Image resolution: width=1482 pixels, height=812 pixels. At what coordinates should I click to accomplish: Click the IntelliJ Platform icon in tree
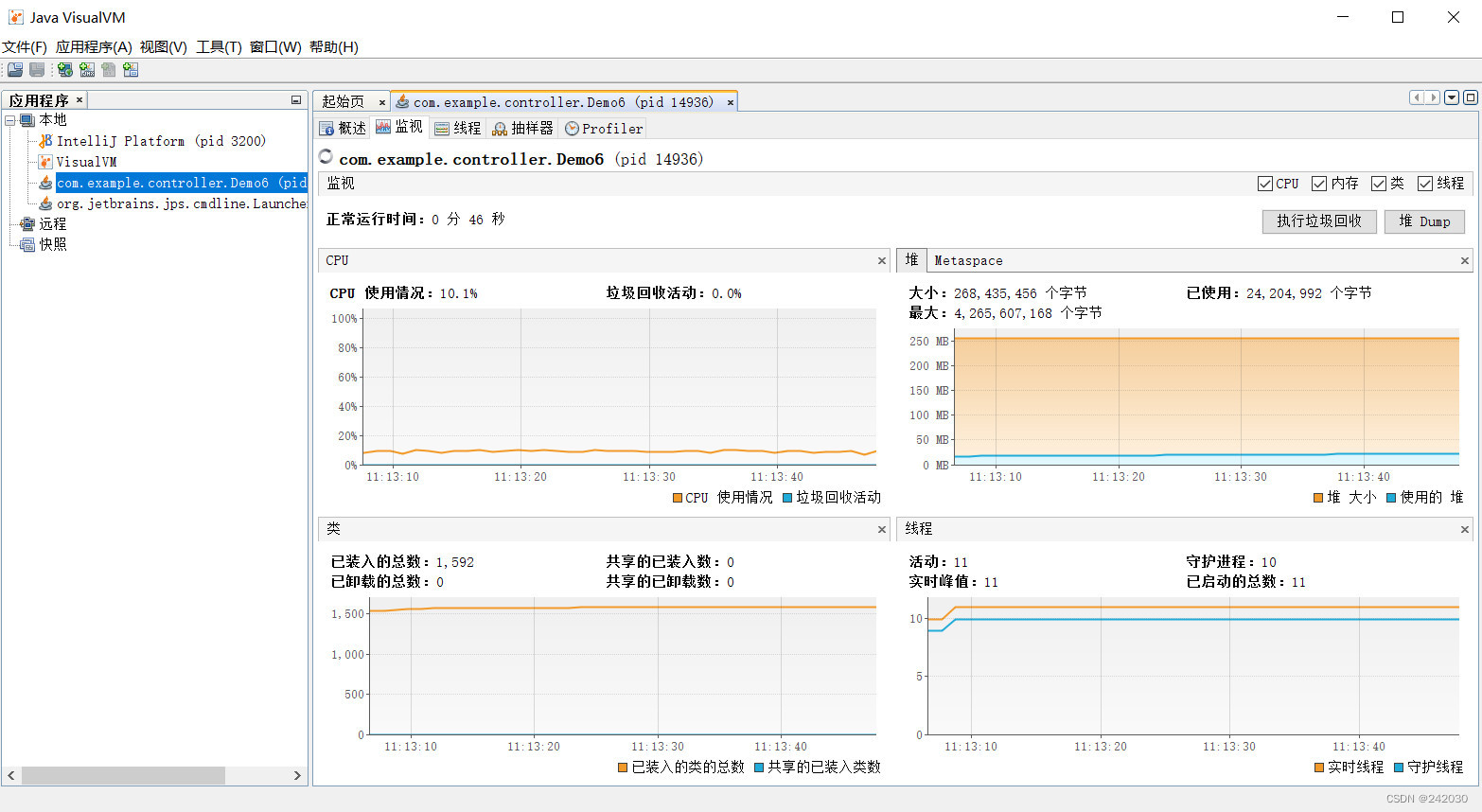(x=45, y=141)
